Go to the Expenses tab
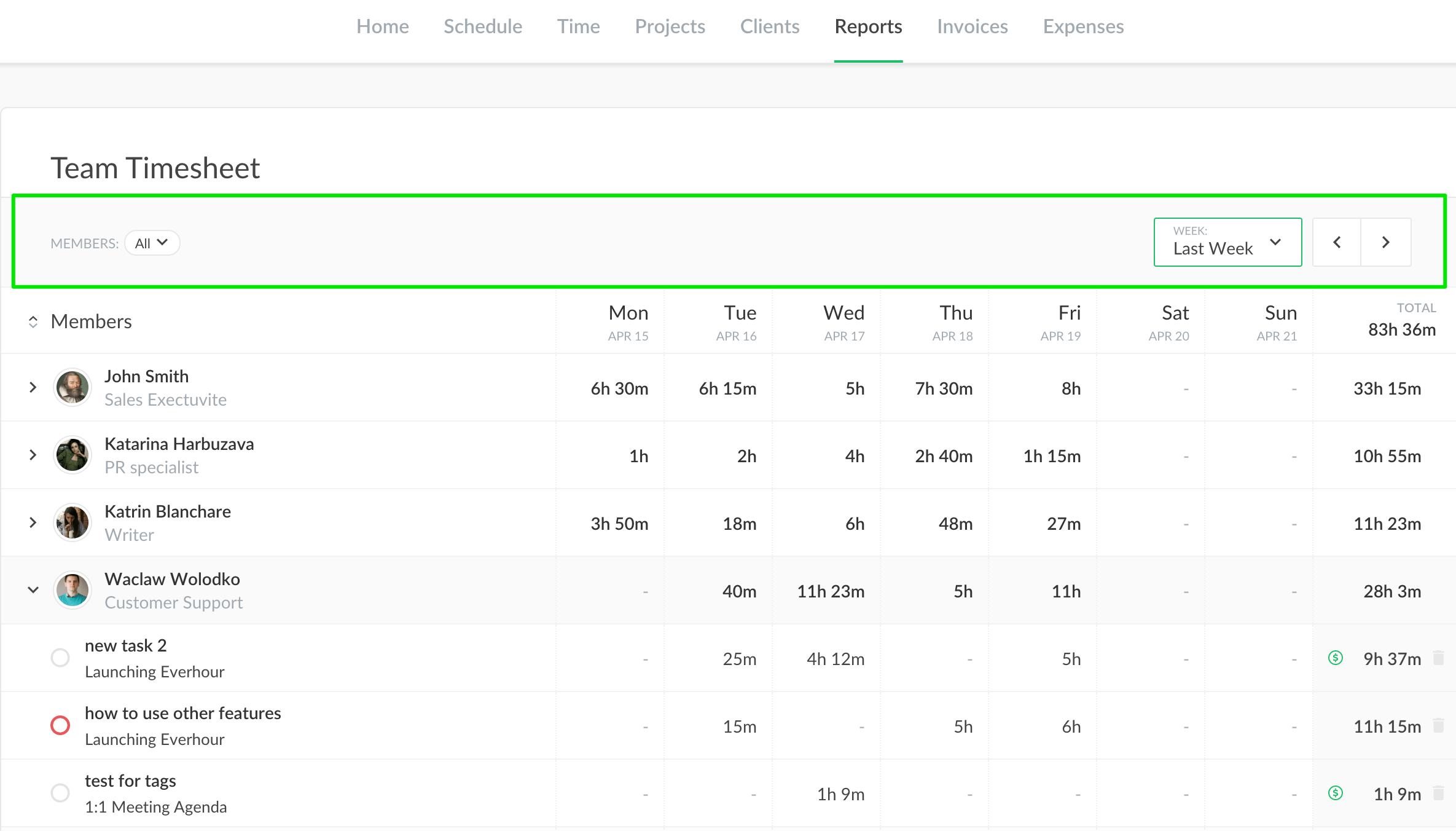This screenshot has width=1456, height=831. pyautogui.click(x=1083, y=26)
